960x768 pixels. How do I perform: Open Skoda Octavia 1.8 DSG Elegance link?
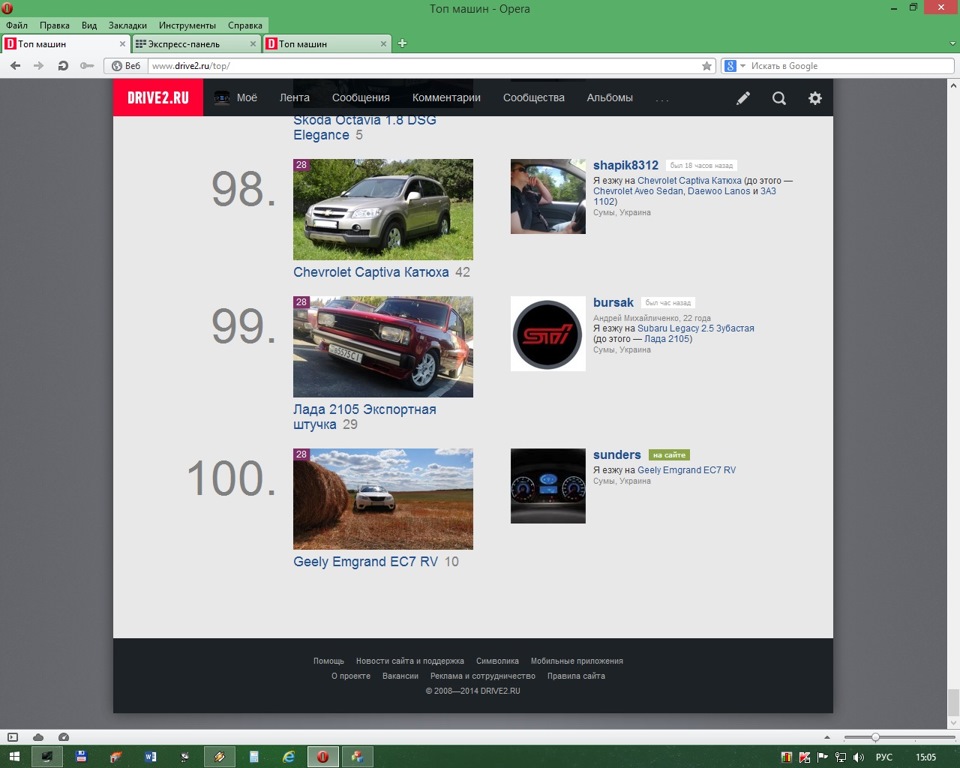[365, 127]
